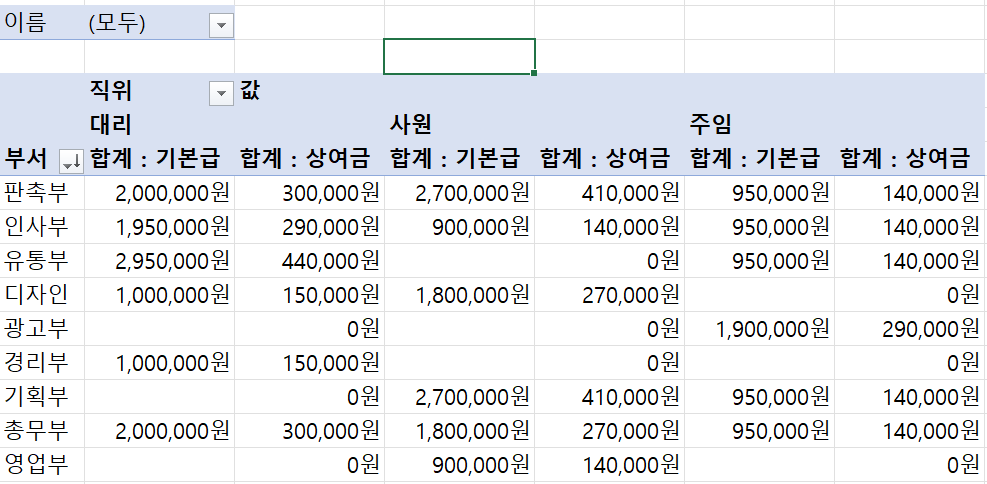
Task: Open the 부서 sort and filter dropdown
Action: coord(71,159)
